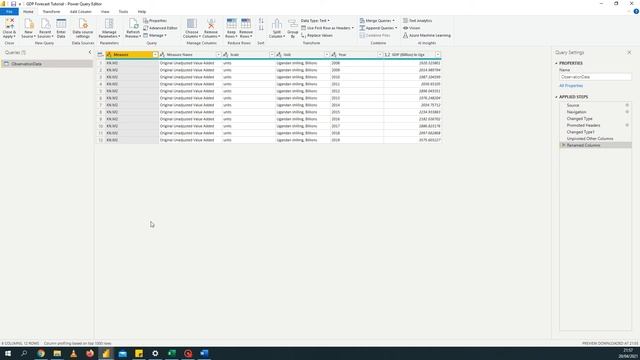Open the Measure Name column filter dropdown
This screenshot has height=360, width=640.
pos(218,55)
